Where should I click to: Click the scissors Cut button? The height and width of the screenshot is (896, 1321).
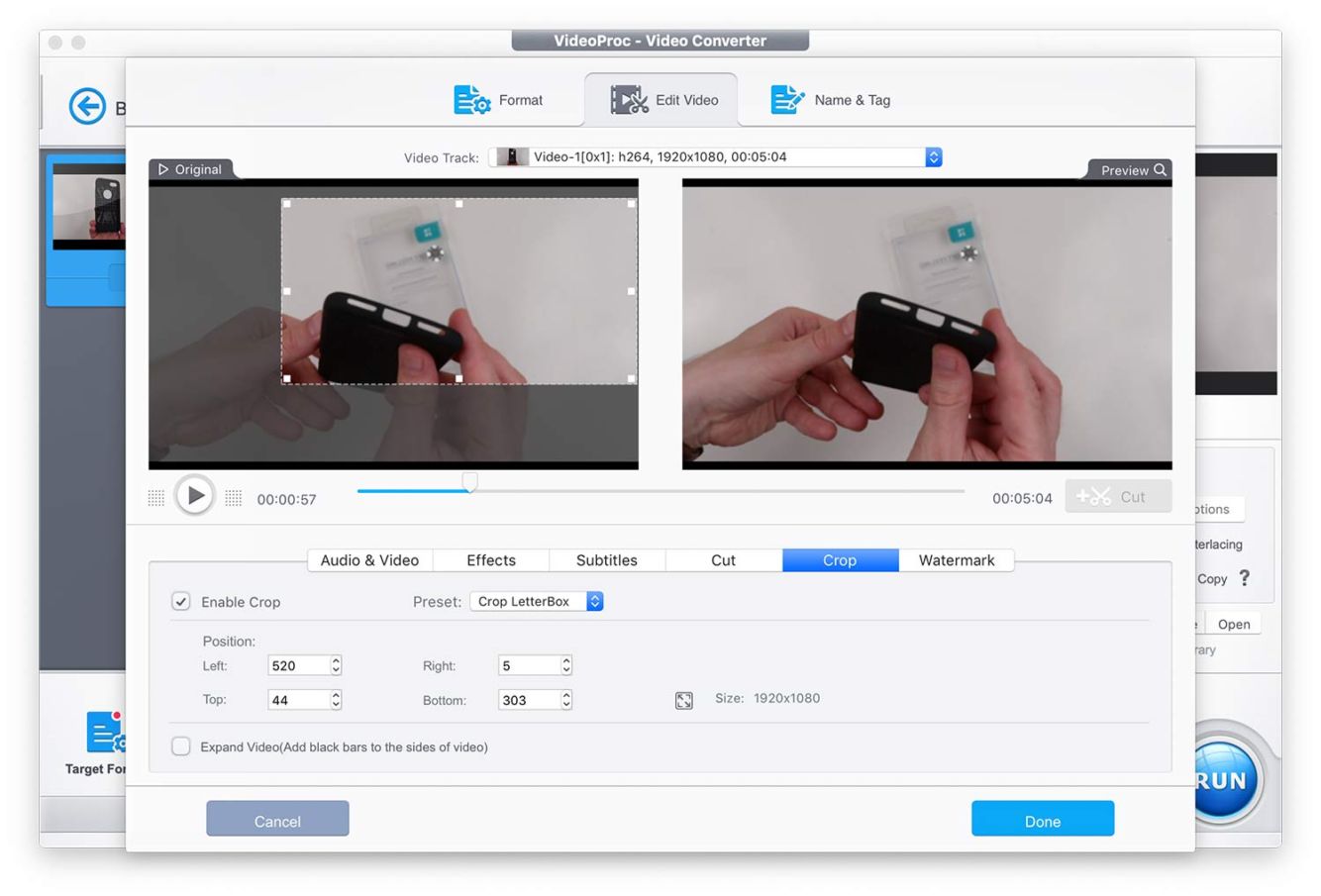tap(1118, 497)
